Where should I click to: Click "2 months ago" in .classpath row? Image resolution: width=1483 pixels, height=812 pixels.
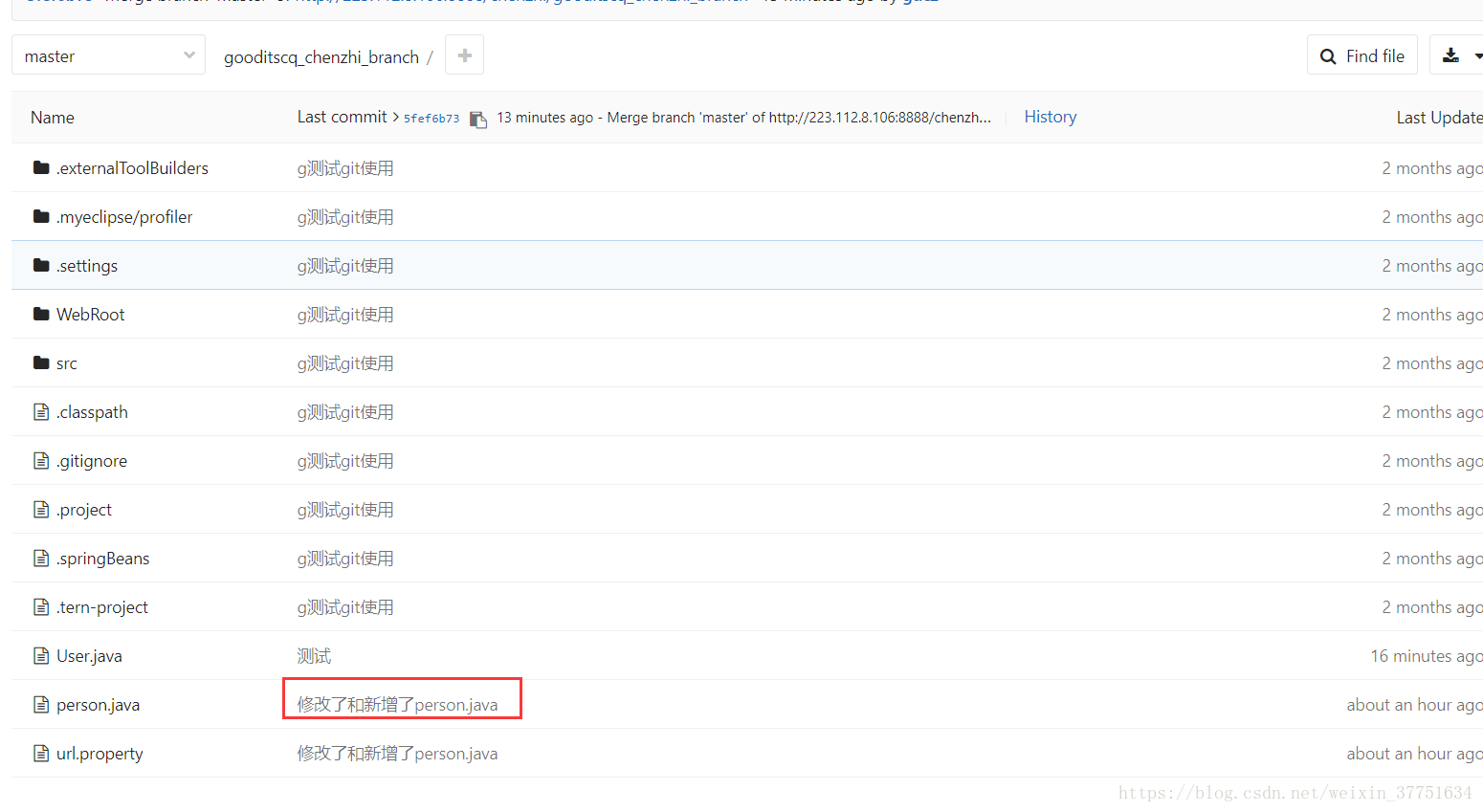point(1432,412)
